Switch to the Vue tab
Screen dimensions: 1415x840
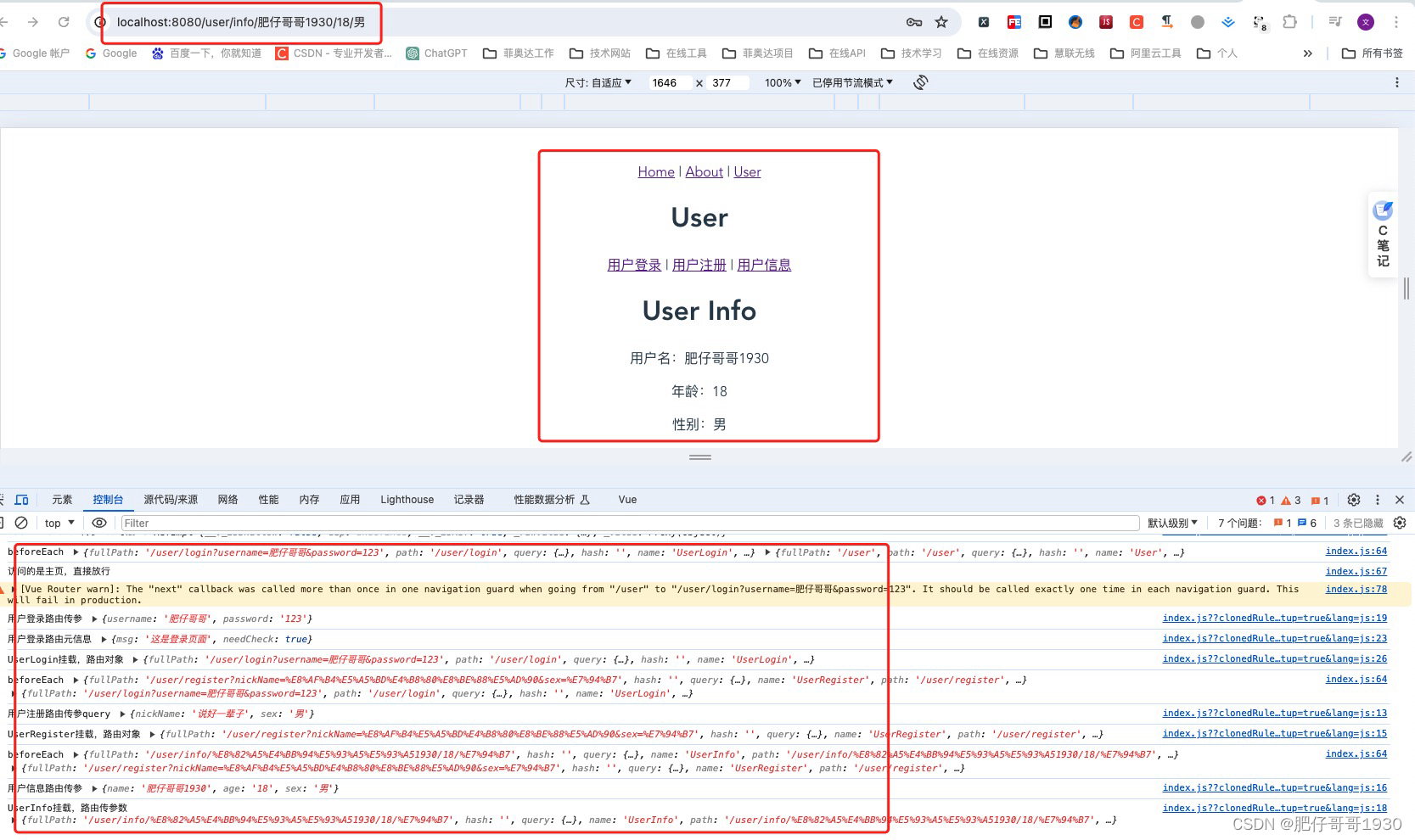627,500
